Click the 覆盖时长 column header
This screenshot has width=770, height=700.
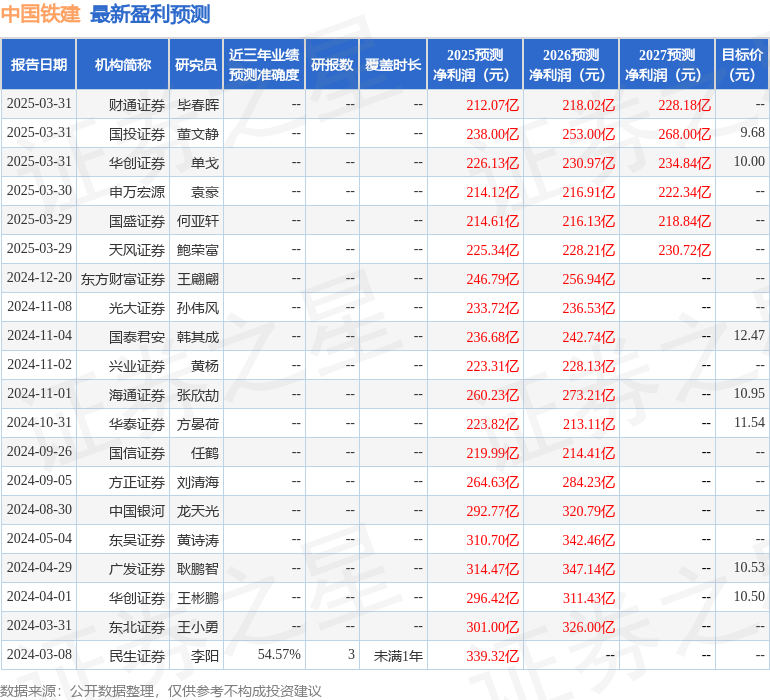point(393,64)
